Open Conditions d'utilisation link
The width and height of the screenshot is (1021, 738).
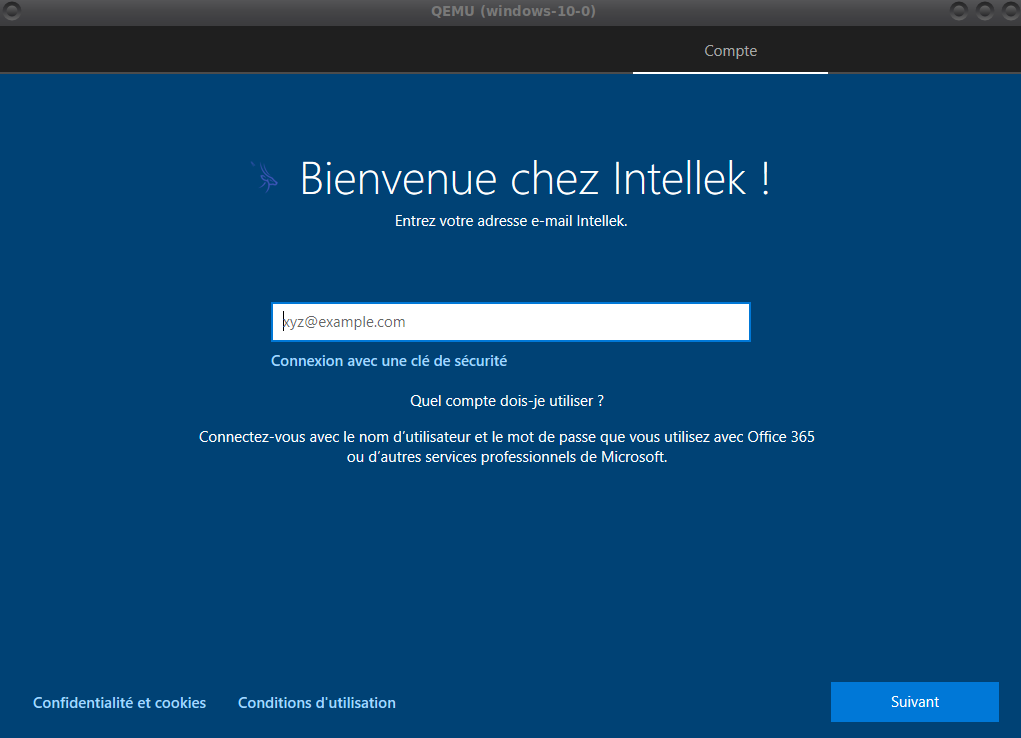(316, 703)
